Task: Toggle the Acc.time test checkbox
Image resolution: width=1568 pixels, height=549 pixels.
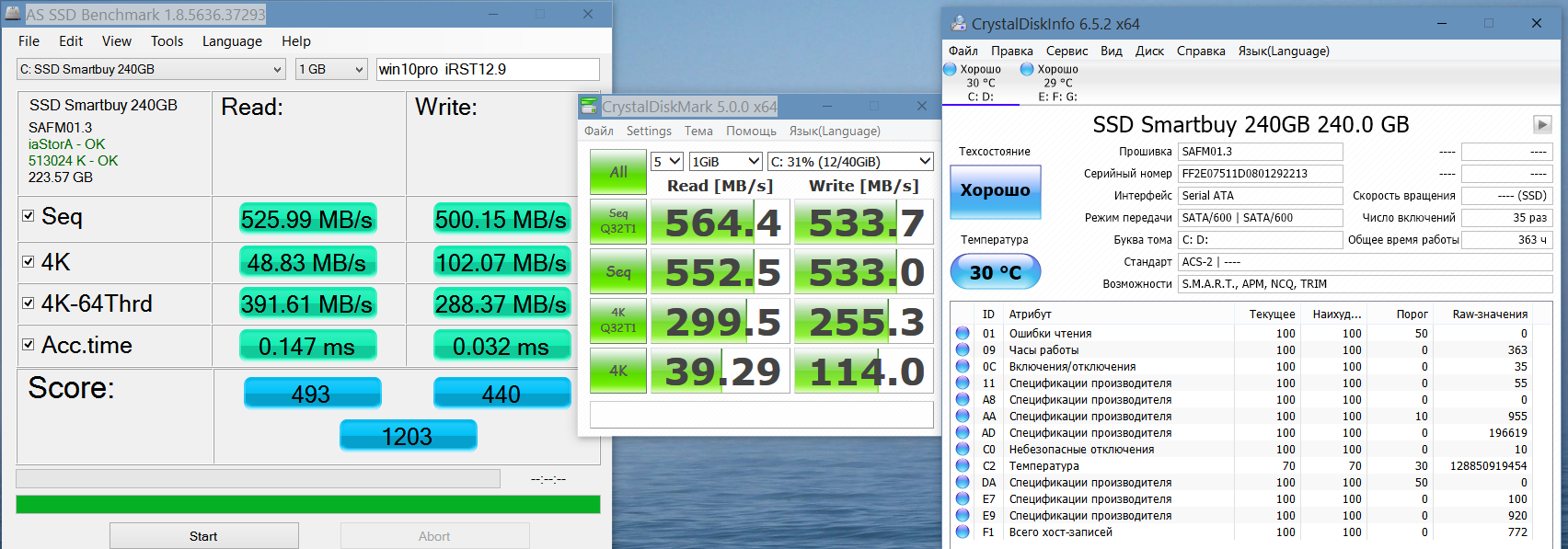Action: coord(29,344)
